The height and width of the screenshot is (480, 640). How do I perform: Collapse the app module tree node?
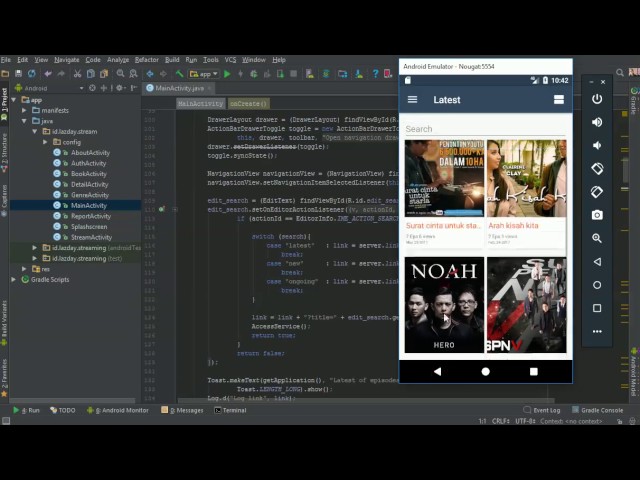(14, 100)
